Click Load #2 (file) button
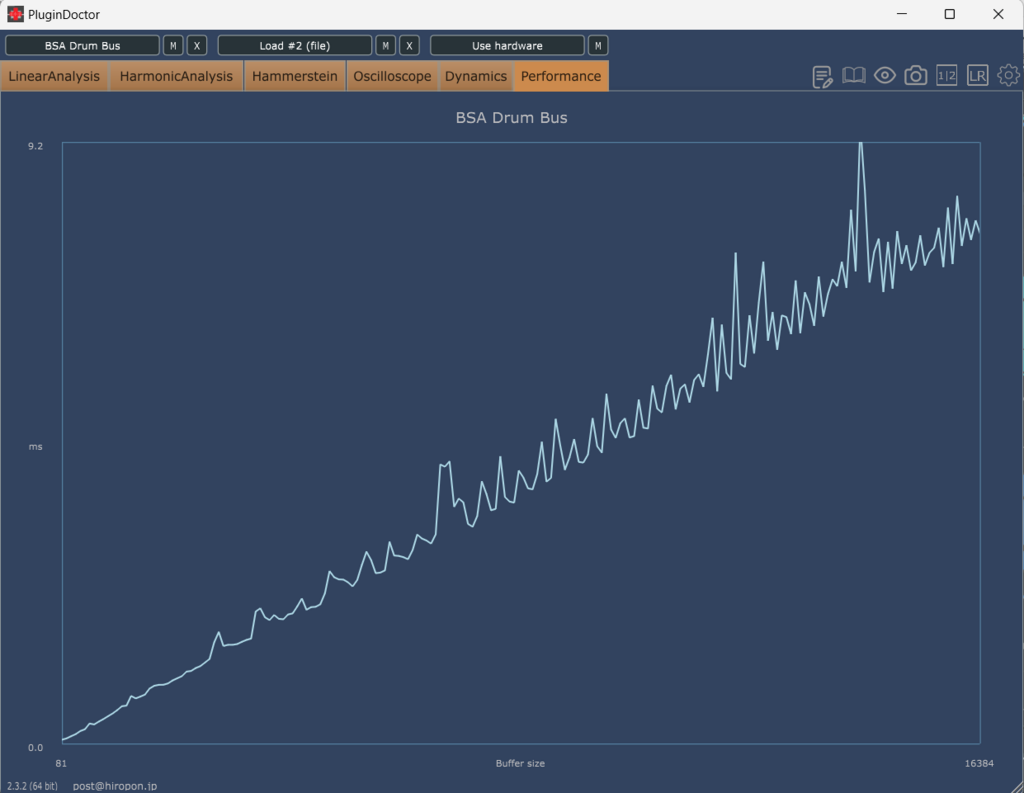Viewport: 1024px width, 793px height. tap(295, 46)
